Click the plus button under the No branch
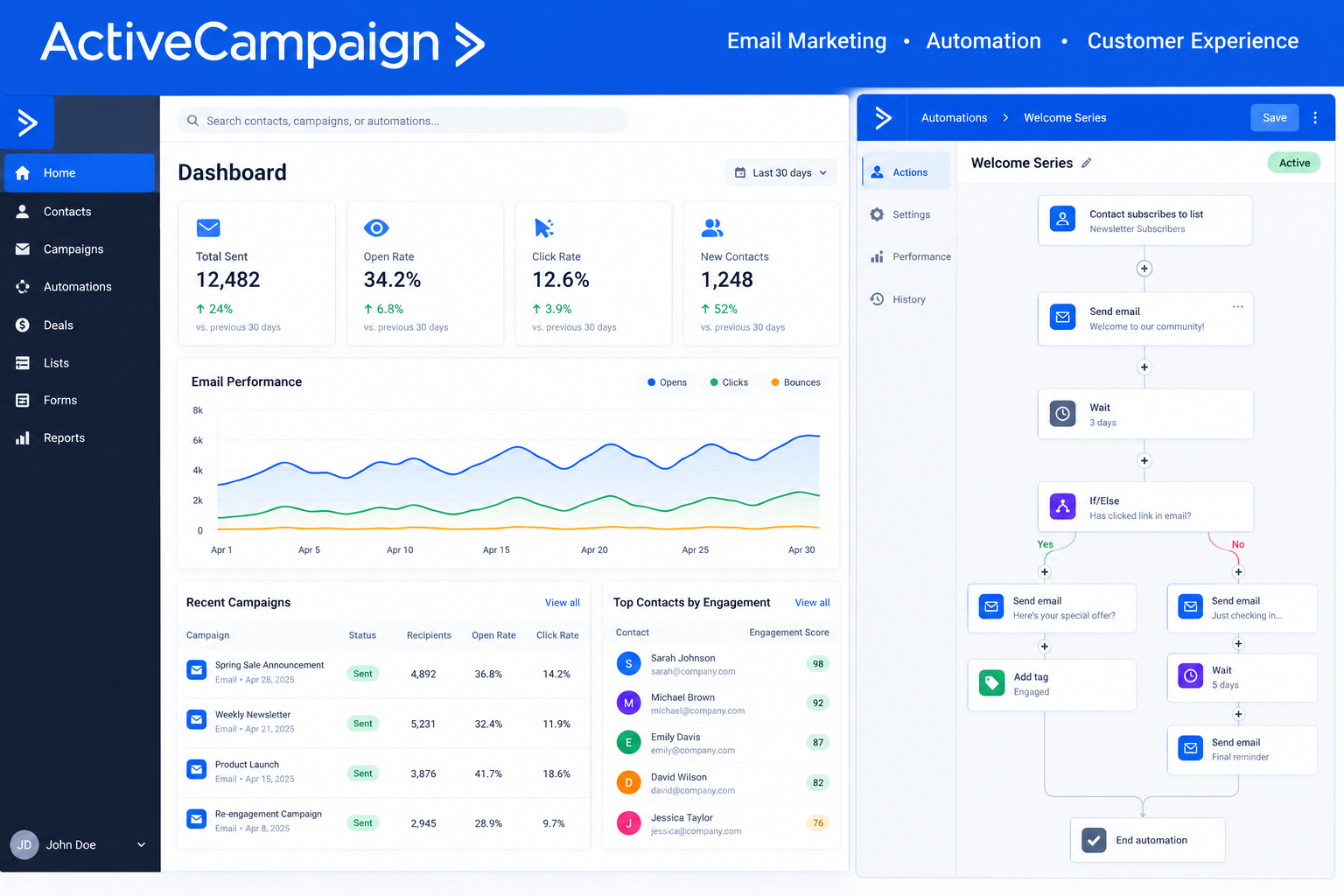The image size is (1344, 896). coord(1237,572)
